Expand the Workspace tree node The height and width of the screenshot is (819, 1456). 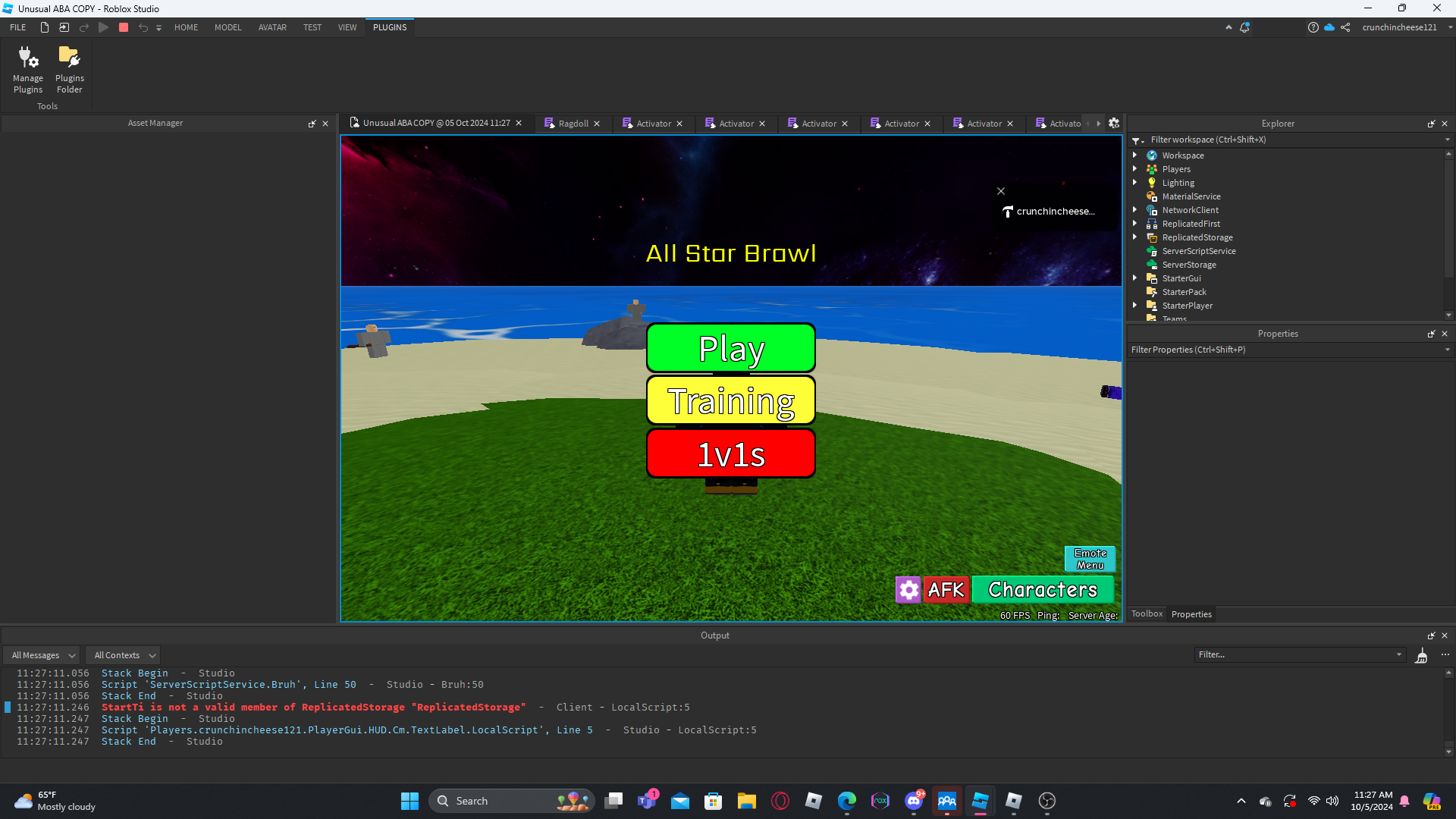tap(1135, 155)
